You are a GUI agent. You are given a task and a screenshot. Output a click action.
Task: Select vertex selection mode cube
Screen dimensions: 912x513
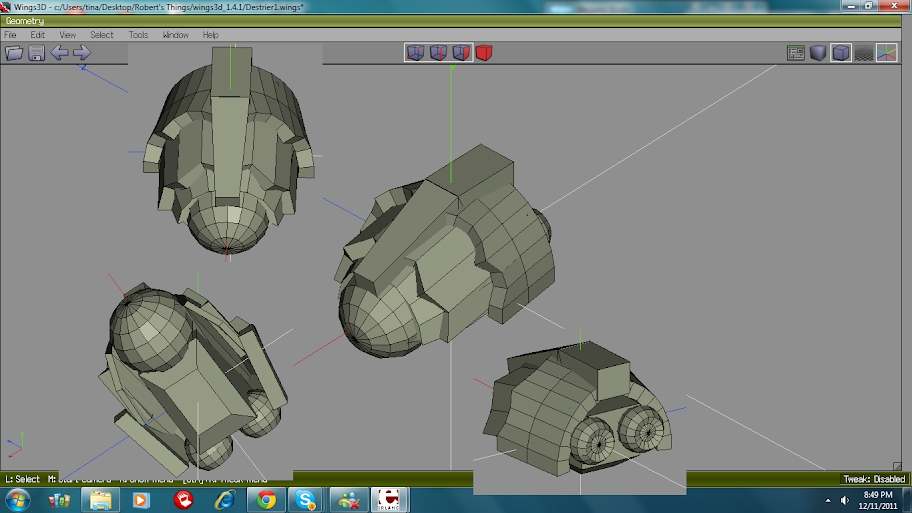[x=415, y=53]
